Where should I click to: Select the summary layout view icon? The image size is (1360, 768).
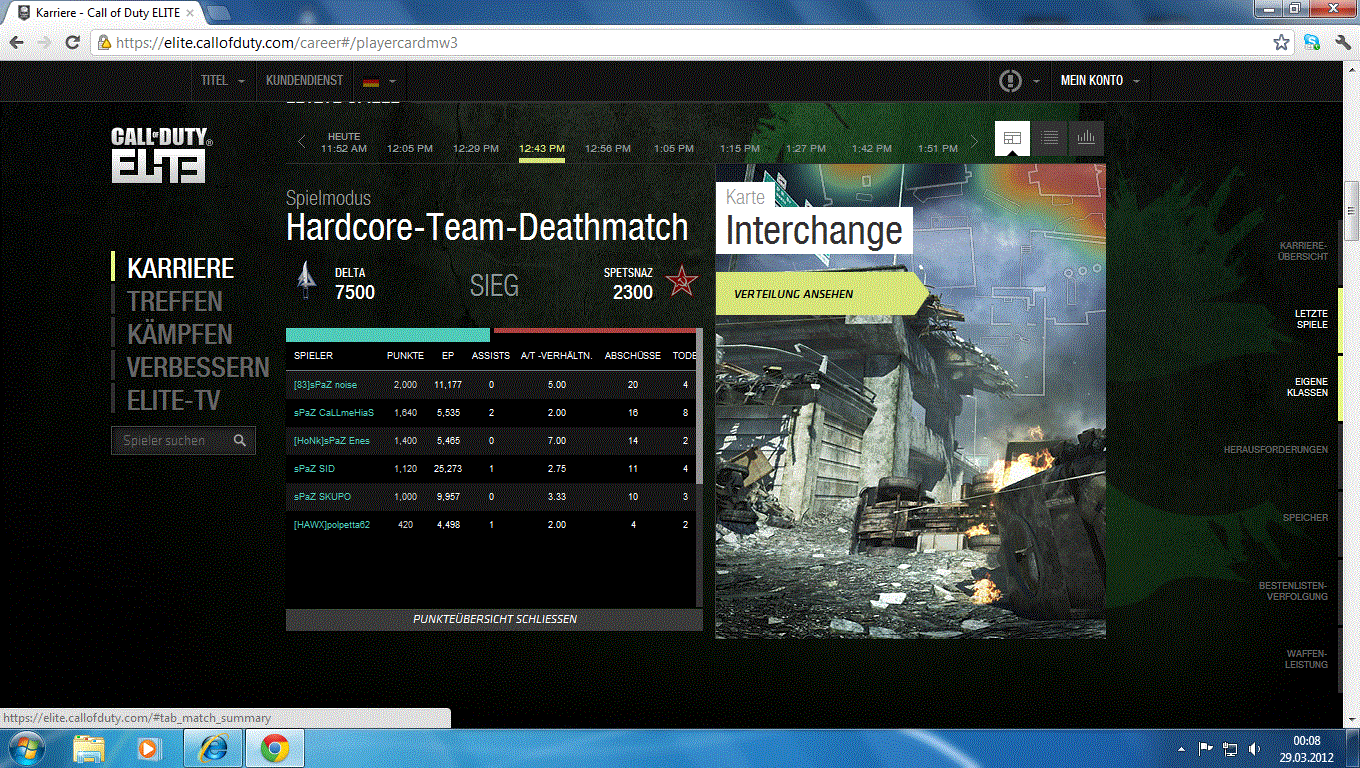[1012, 139]
